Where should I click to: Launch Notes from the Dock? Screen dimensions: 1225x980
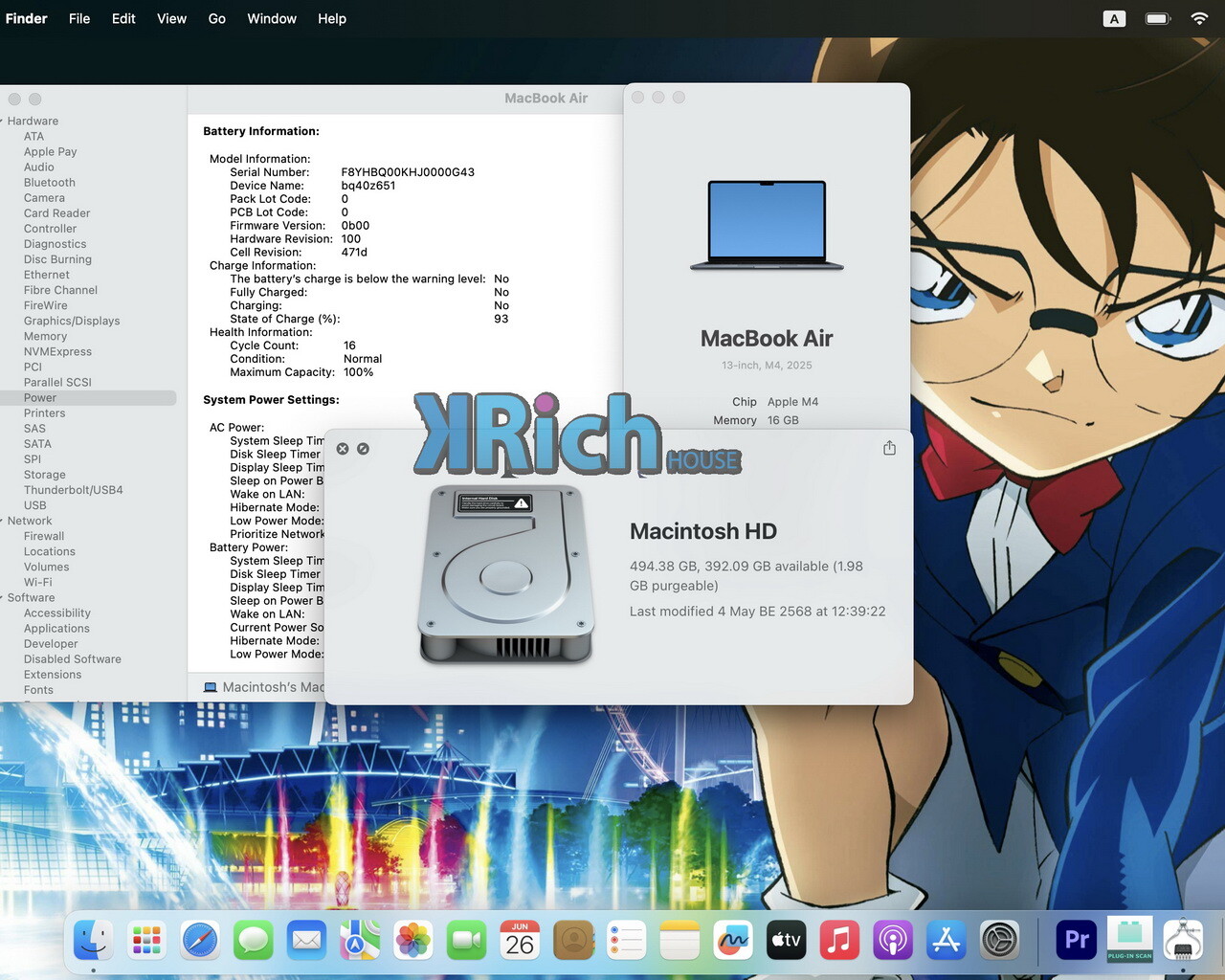679,941
